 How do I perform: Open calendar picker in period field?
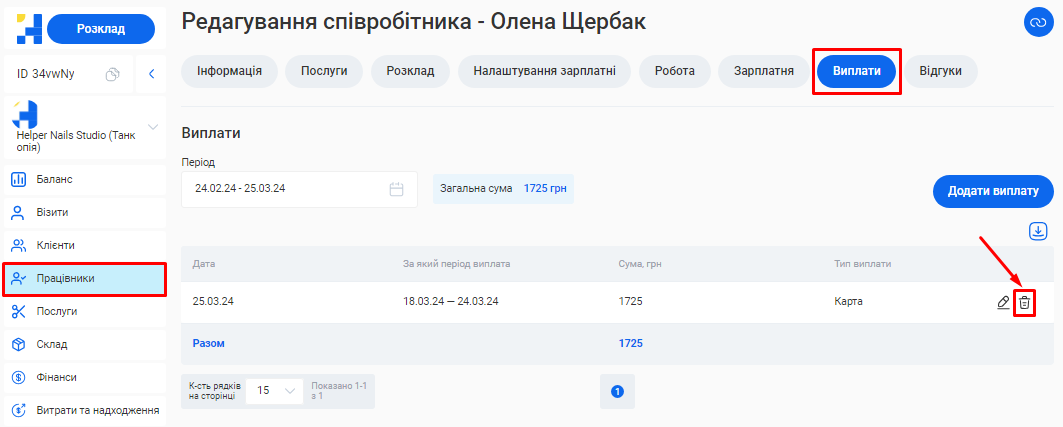tap(396, 188)
